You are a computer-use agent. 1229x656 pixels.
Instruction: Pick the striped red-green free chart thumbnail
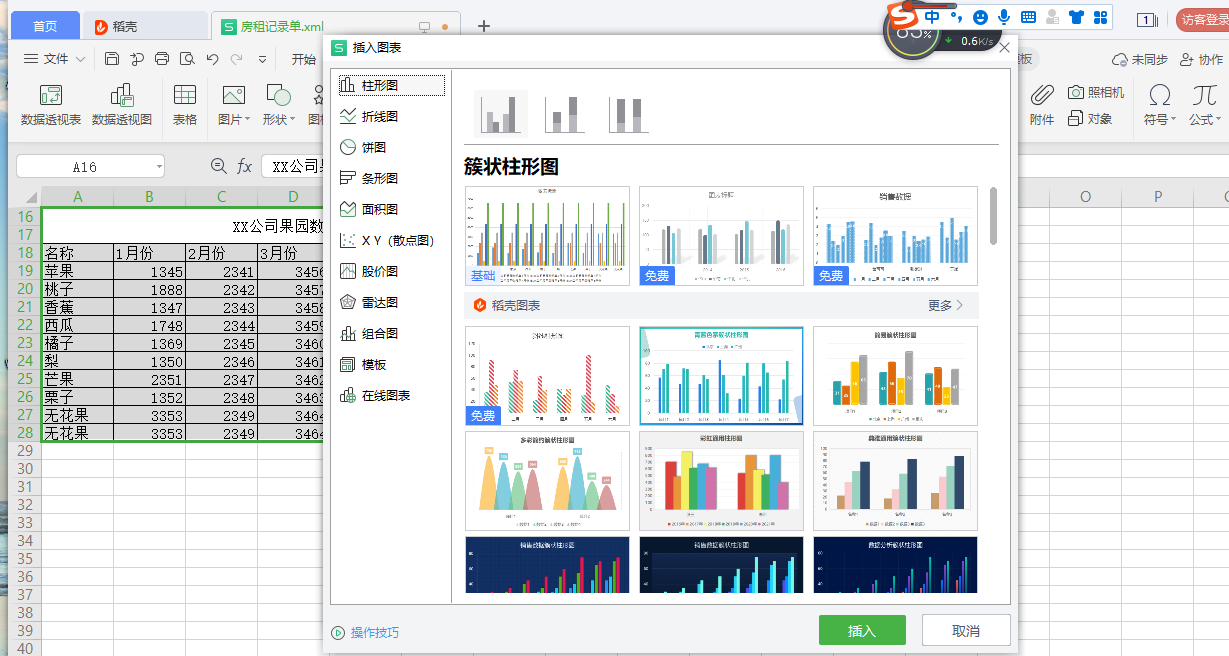[547, 376]
